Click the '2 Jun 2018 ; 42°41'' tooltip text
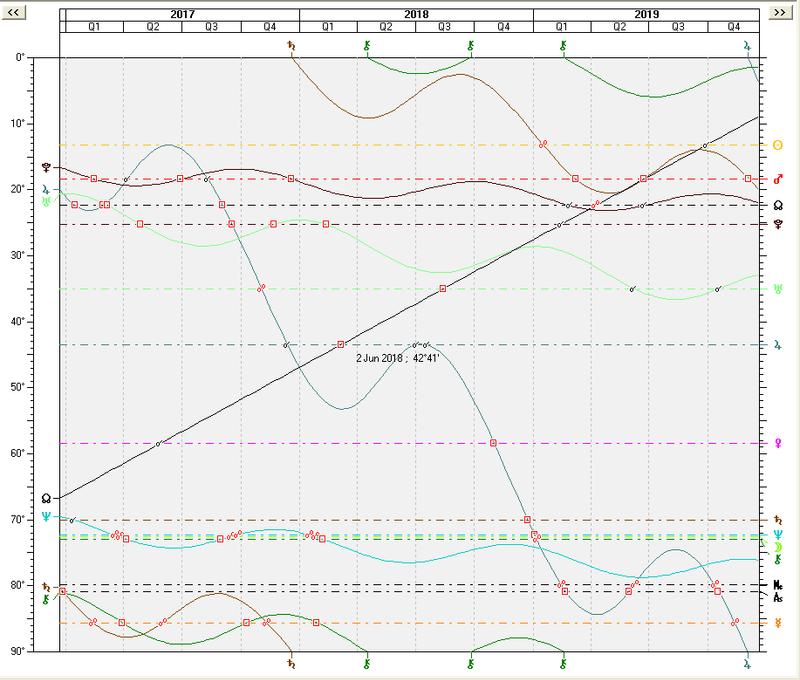 397,358
